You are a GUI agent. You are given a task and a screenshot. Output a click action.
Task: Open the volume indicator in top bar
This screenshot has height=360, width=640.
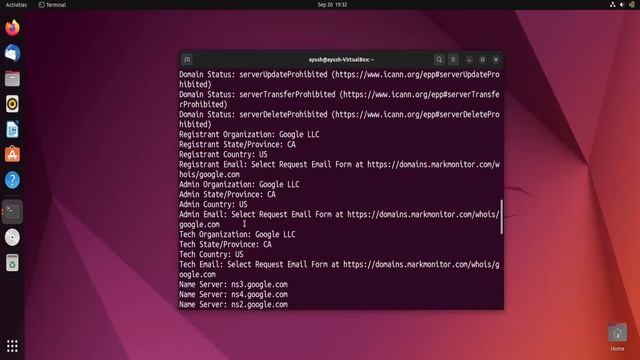(622, 4)
